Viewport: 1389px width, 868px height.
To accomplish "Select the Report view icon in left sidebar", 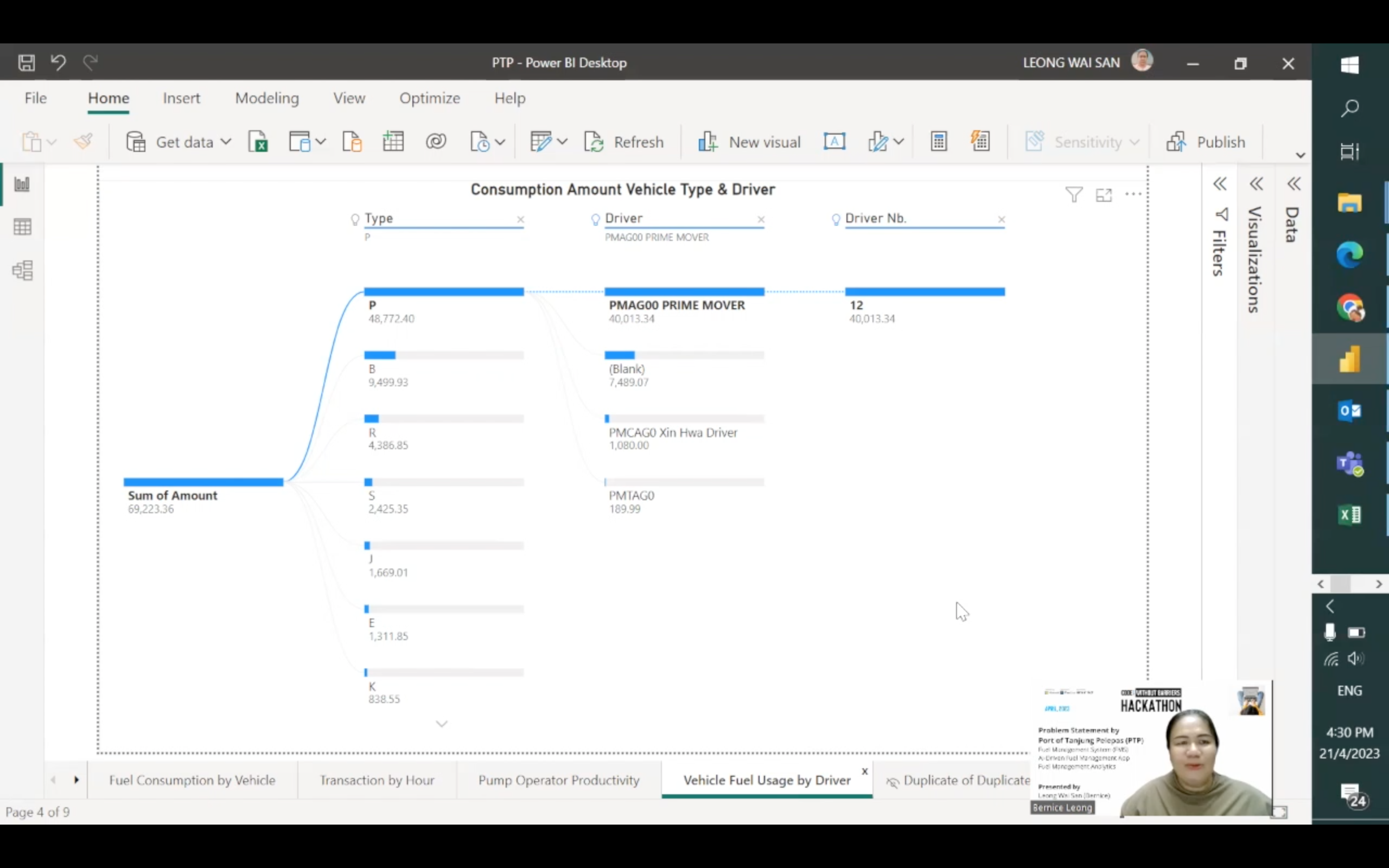I will [22, 185].
